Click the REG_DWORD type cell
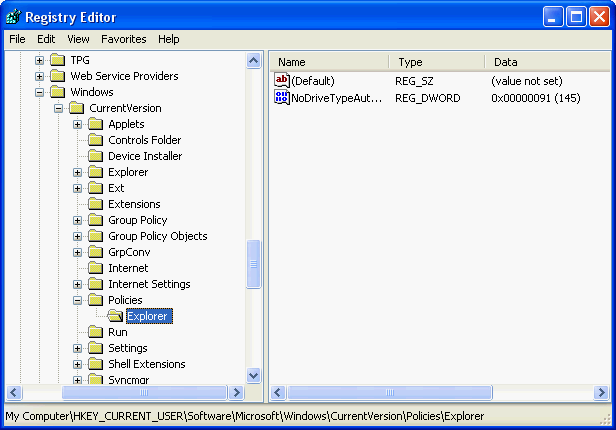The image size is (616, 430). pyautogui.click(x=427, y=98)
